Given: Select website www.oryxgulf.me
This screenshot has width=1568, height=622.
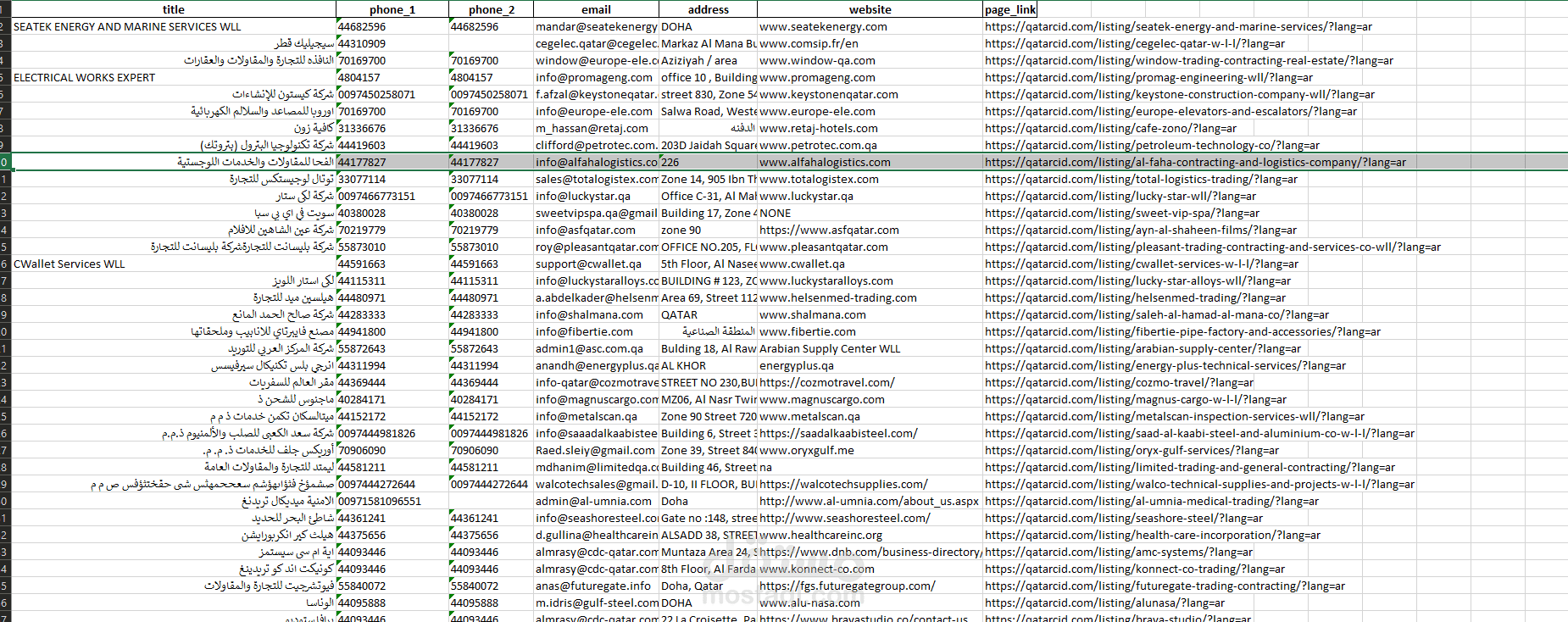Looking at the screenshot, I should [870, 450].
